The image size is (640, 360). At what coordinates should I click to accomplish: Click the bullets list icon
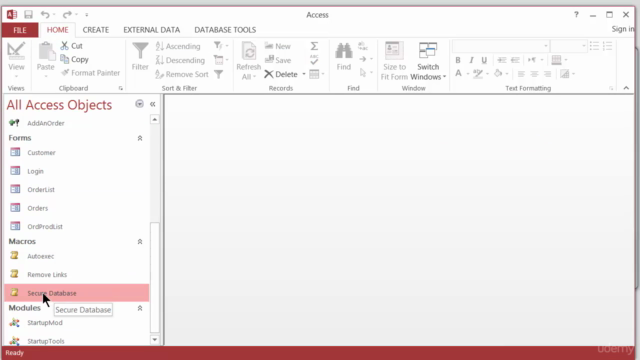[x=594, y=46]
